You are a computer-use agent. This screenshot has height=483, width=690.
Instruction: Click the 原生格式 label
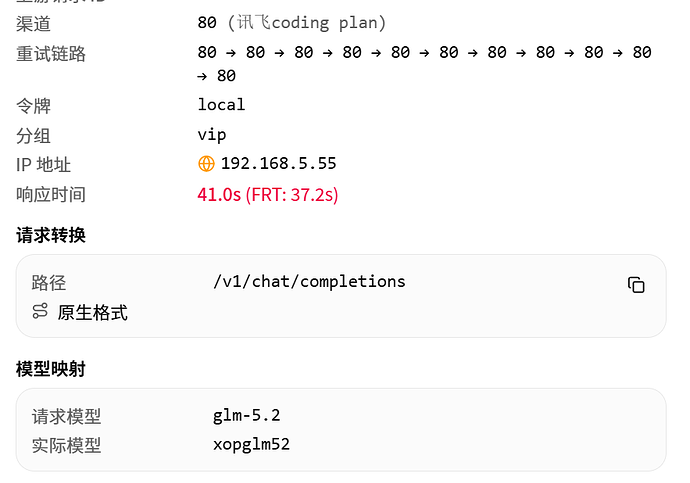92,313
